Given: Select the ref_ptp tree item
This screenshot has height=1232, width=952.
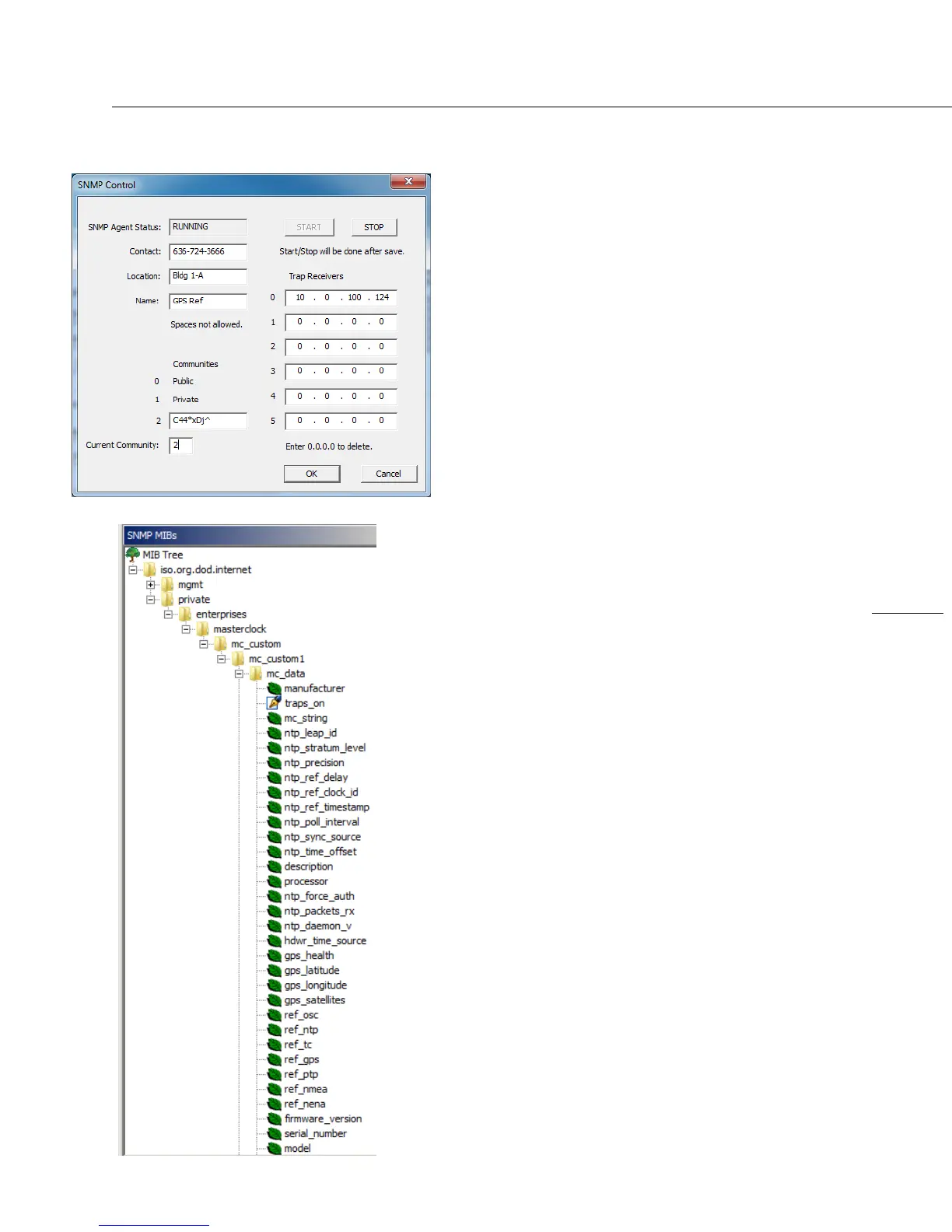Looking at the screenshot, I should pyautogui.click(x=301, y=1074).
